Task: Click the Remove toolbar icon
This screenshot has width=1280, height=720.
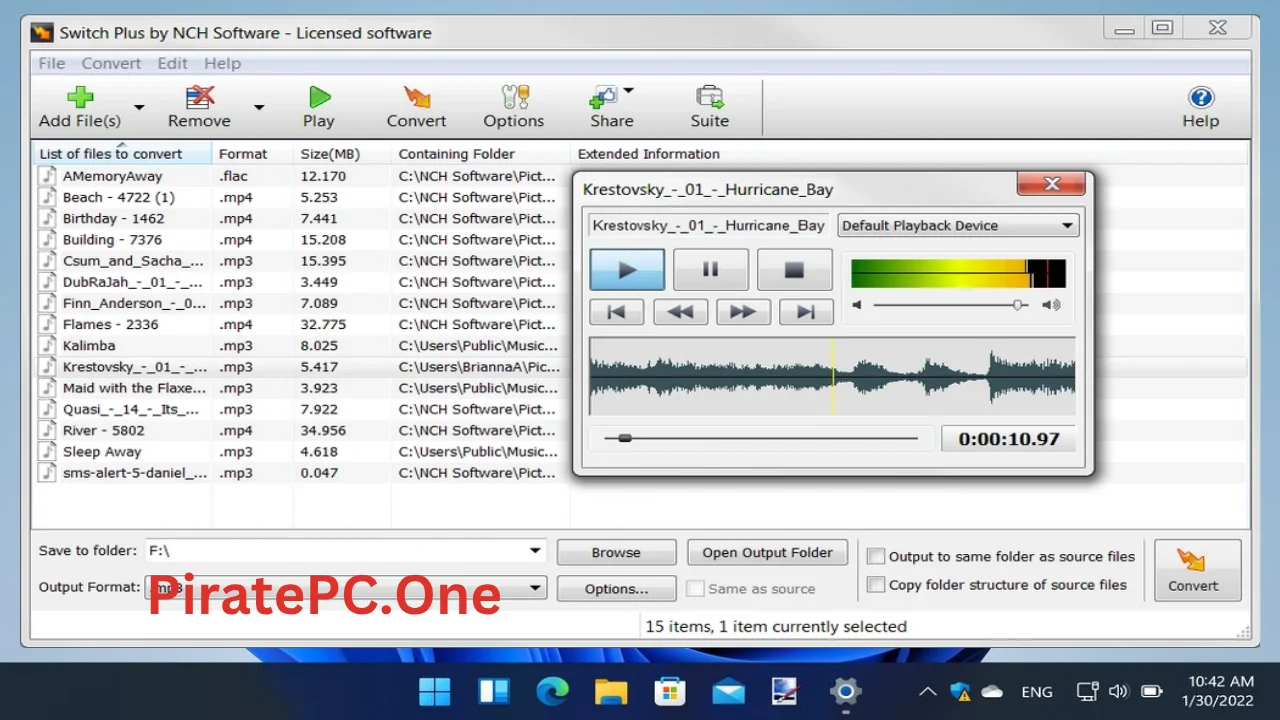Action: [199, 98]
